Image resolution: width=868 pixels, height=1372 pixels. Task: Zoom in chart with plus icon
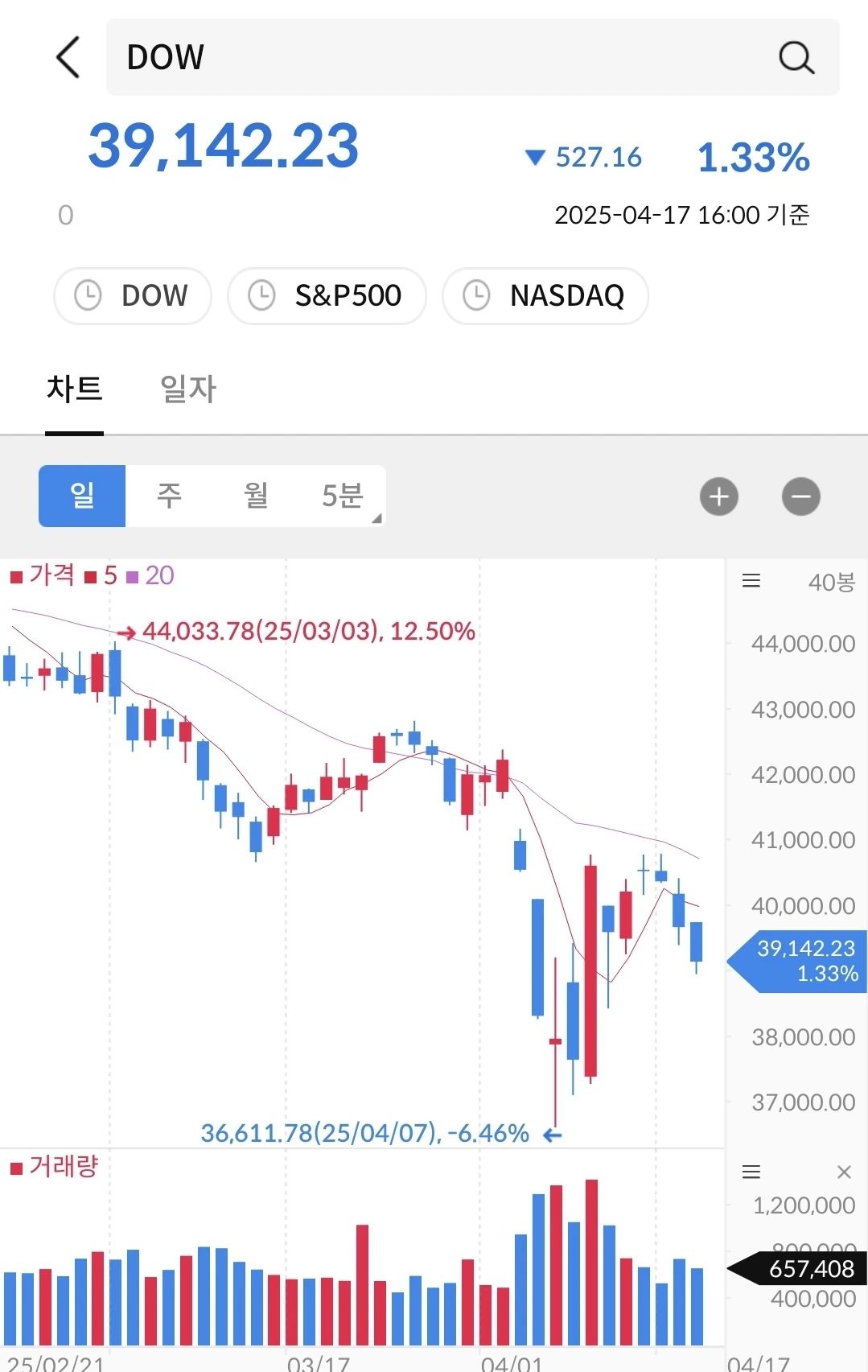719,496
